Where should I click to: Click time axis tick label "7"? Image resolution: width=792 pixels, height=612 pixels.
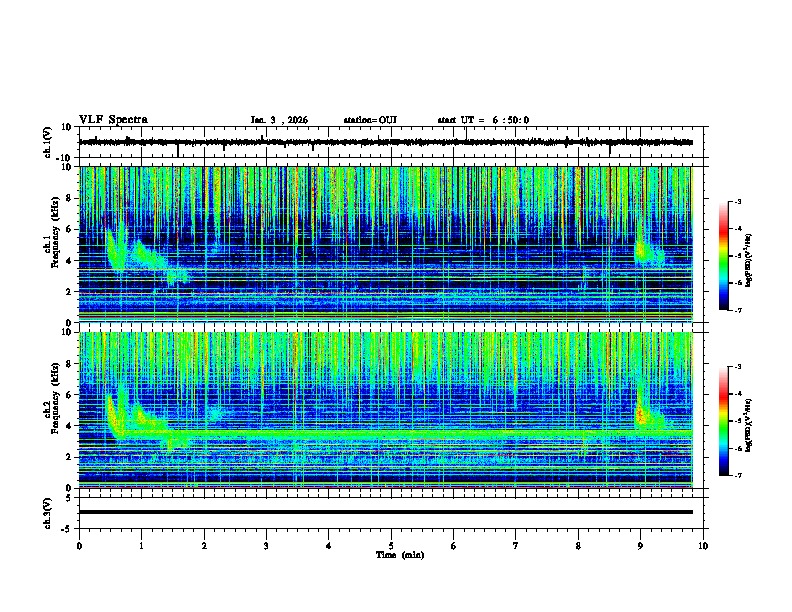tap(516, 545)
